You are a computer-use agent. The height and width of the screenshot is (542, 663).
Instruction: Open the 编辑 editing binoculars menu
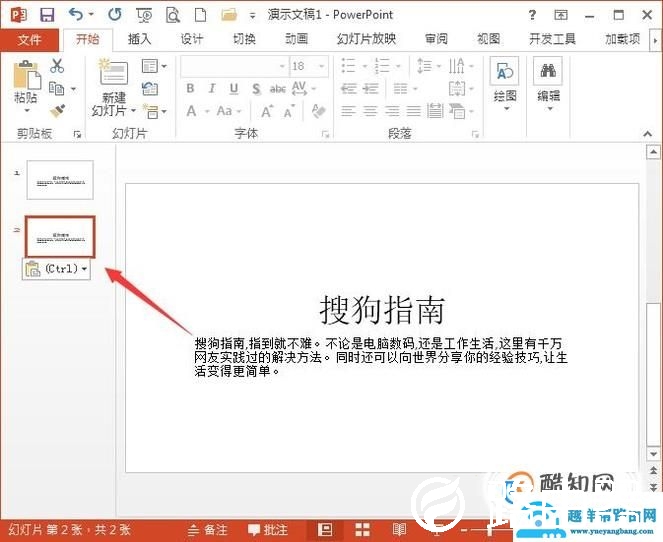548,85
